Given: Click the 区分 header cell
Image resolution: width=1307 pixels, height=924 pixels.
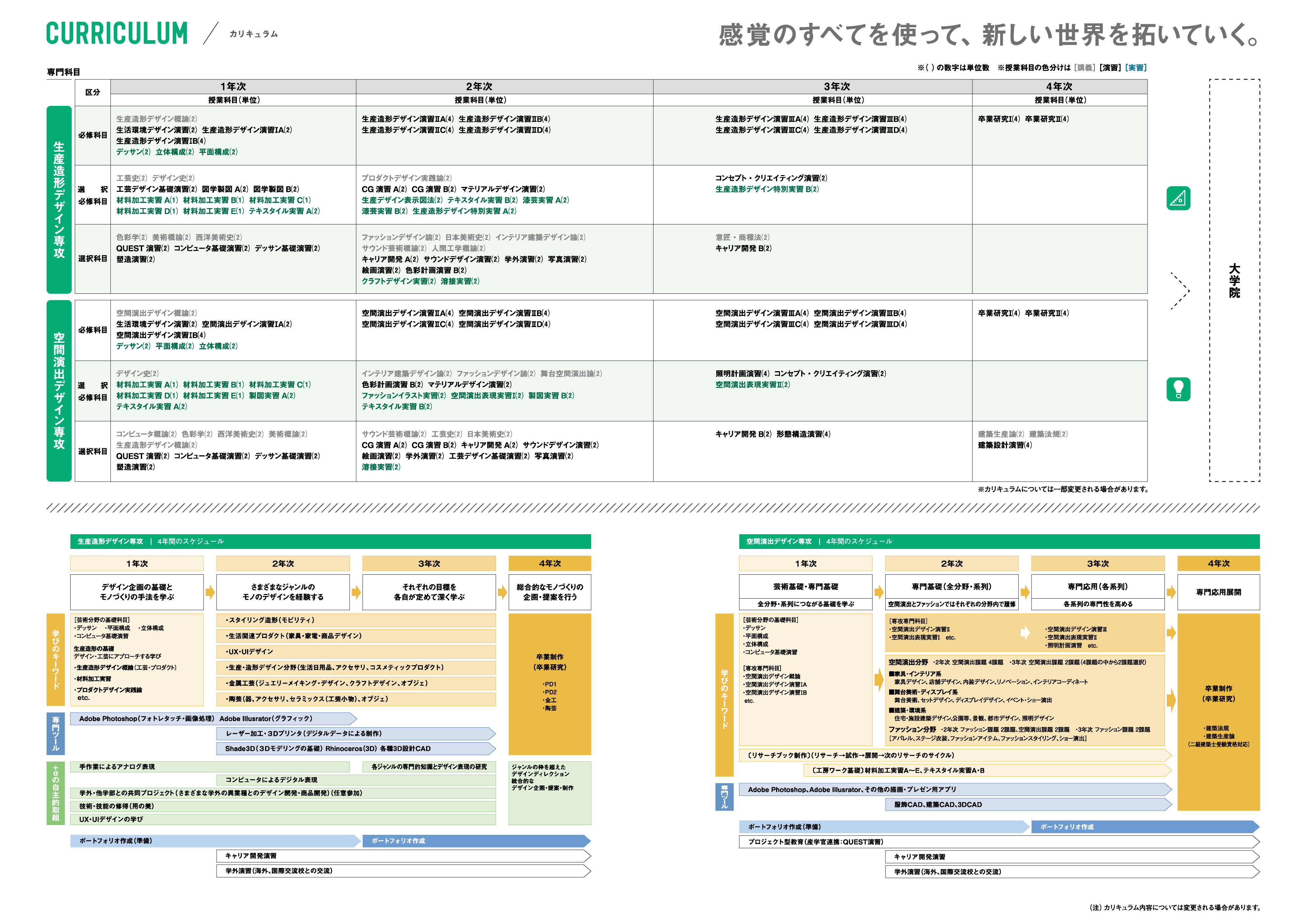Looking at the screenshot, I should click(92, 92).
